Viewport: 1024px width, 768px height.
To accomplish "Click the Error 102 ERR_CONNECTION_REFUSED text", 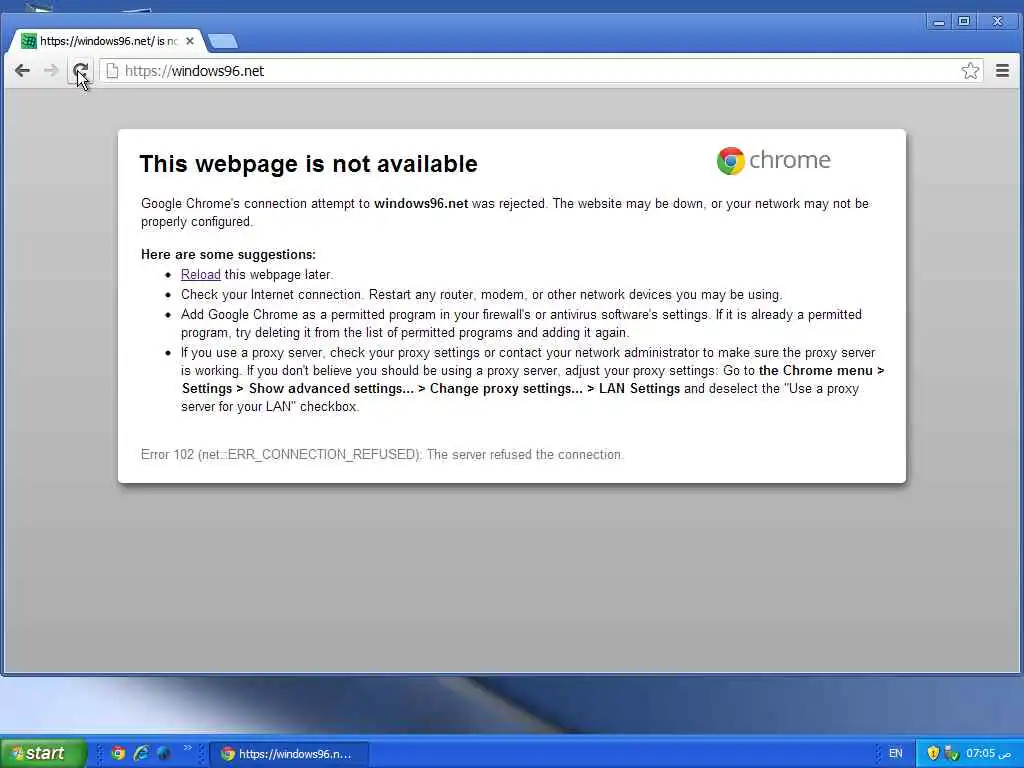I will tap(382, 455).
